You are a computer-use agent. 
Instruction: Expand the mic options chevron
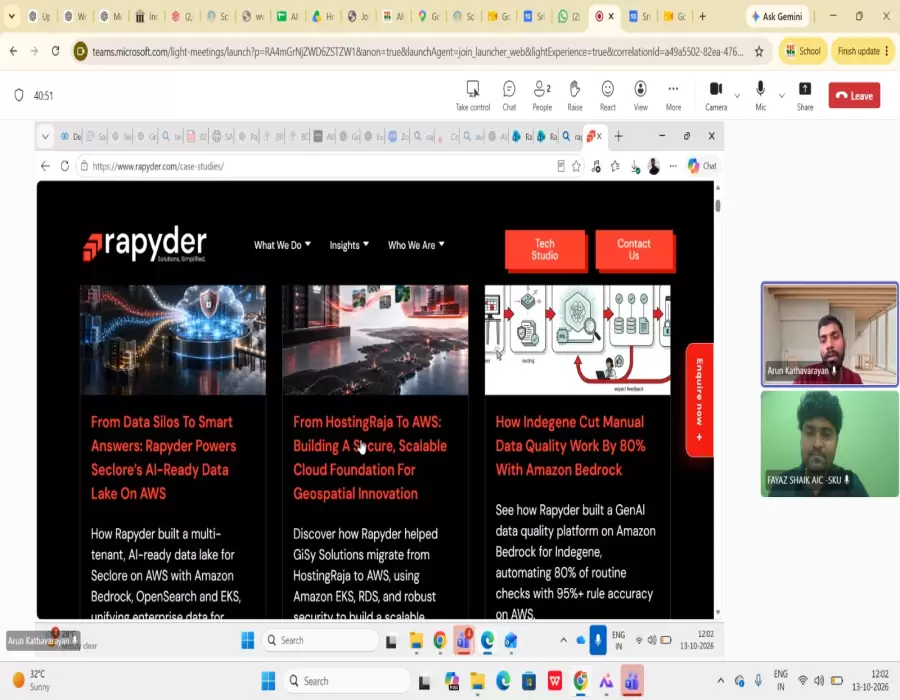tap(781, 96)
